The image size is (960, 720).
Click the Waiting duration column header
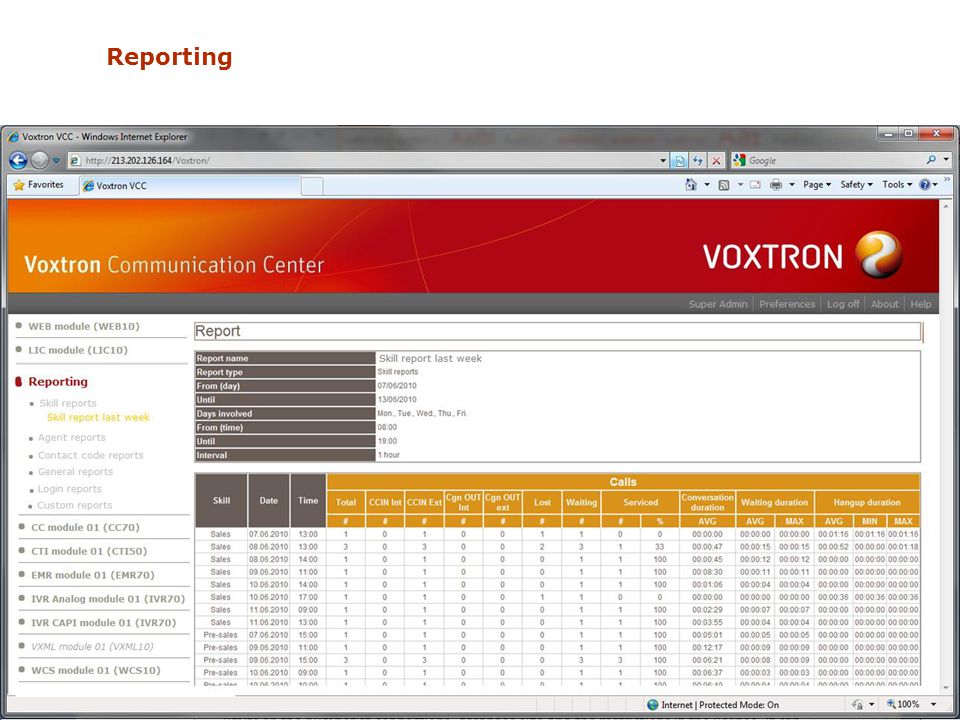pos(774,502)
